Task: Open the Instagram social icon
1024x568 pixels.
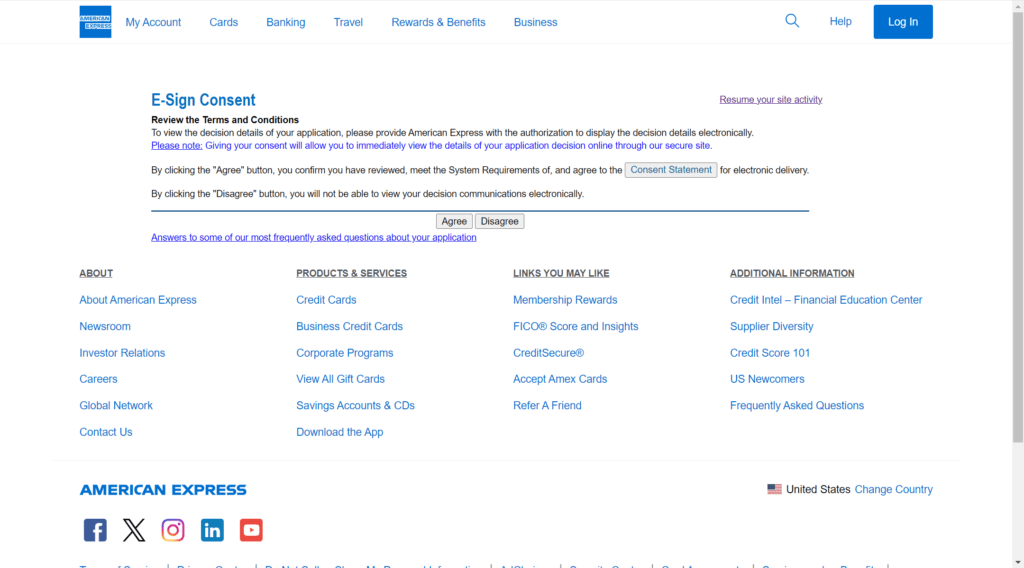Action: click(173, 530)
